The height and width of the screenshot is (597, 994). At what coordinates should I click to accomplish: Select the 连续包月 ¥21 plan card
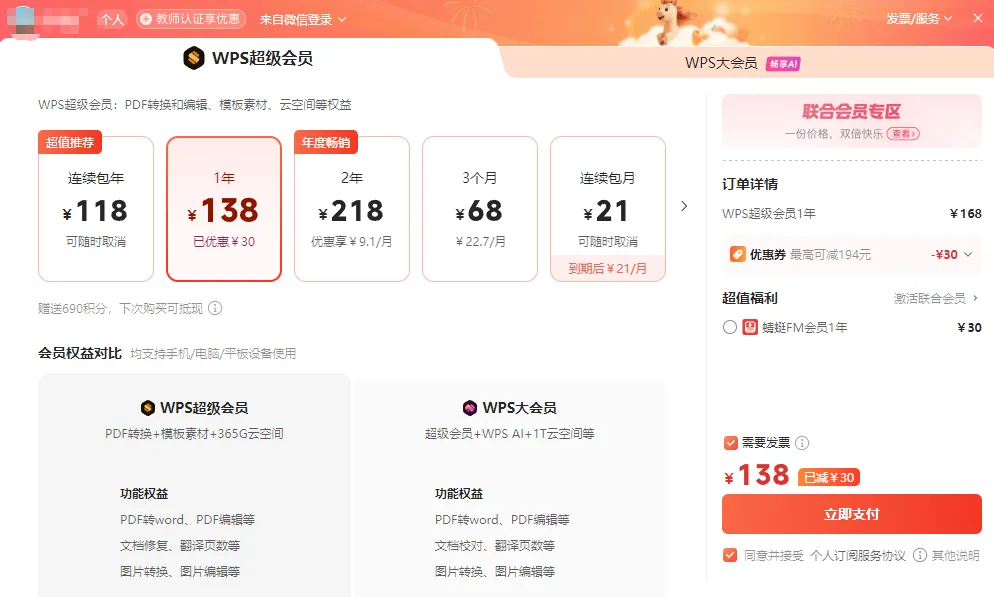click(608, 209)
